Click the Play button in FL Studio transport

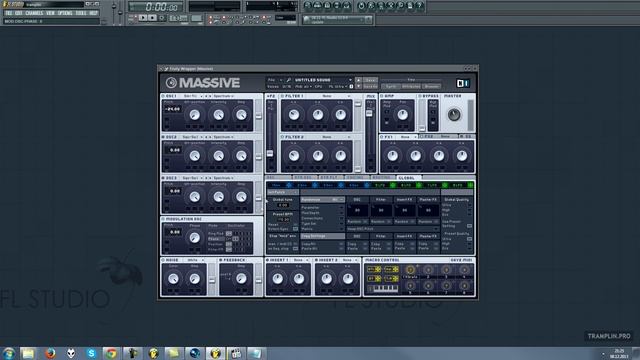coord(142,18)
